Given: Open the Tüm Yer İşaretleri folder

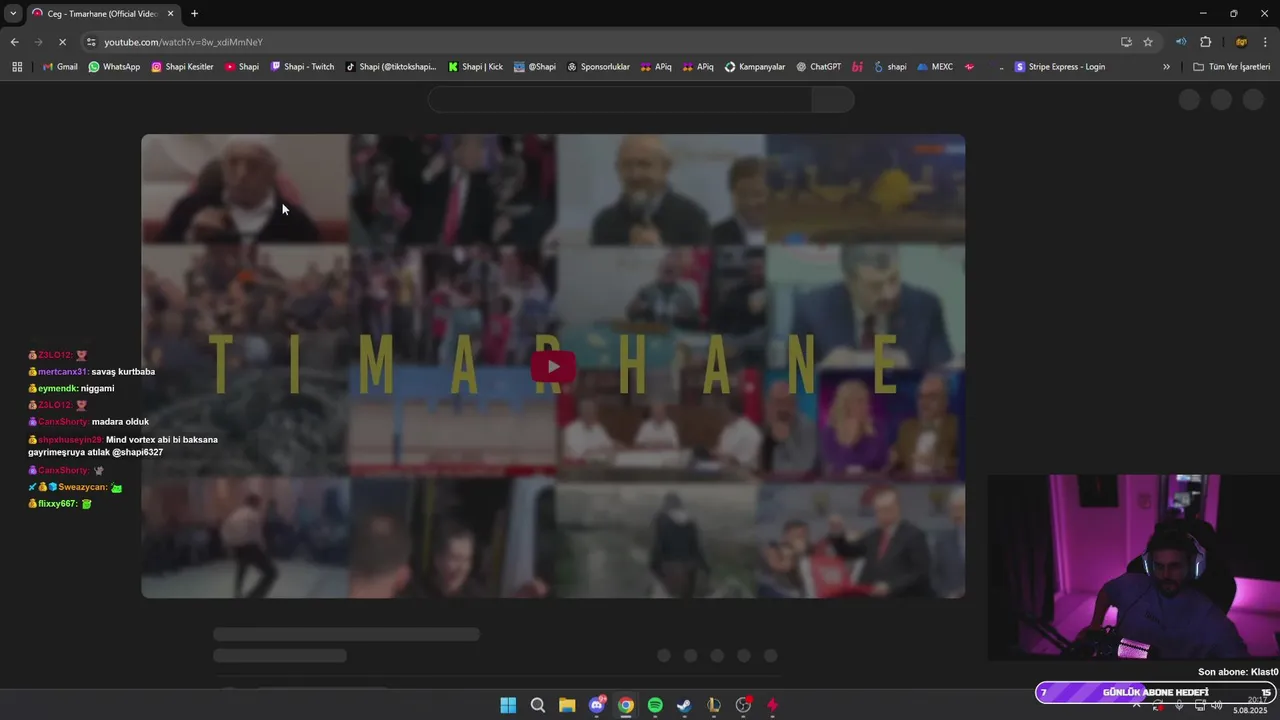Looking at the screenshot, I should 1232,67.
